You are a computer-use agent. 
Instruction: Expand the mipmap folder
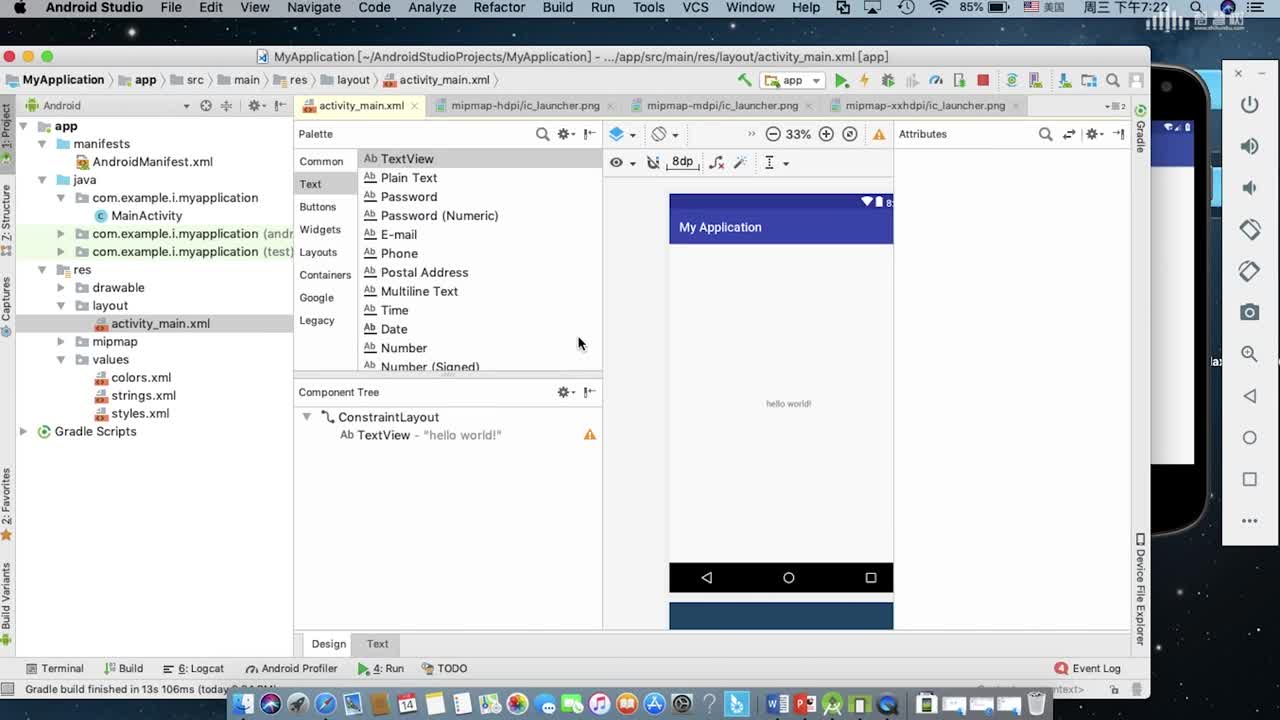(61, 342)
